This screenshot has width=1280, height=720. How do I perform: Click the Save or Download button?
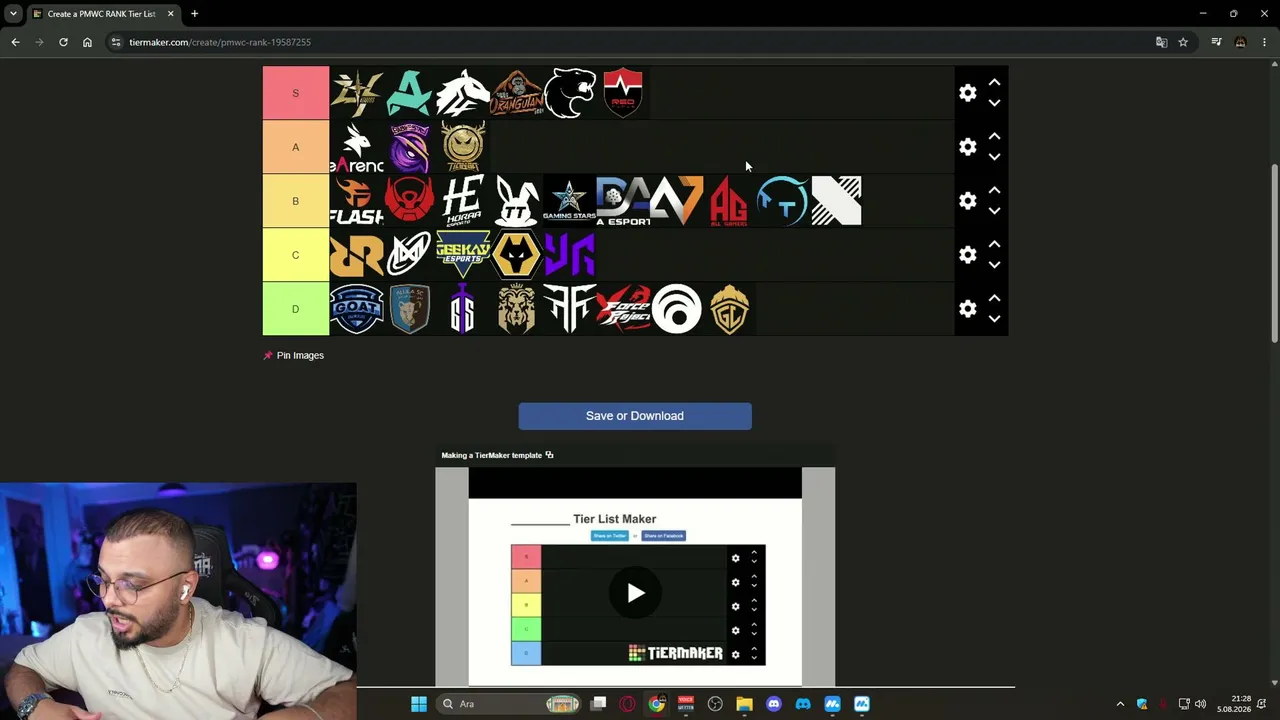click(635, 416)
